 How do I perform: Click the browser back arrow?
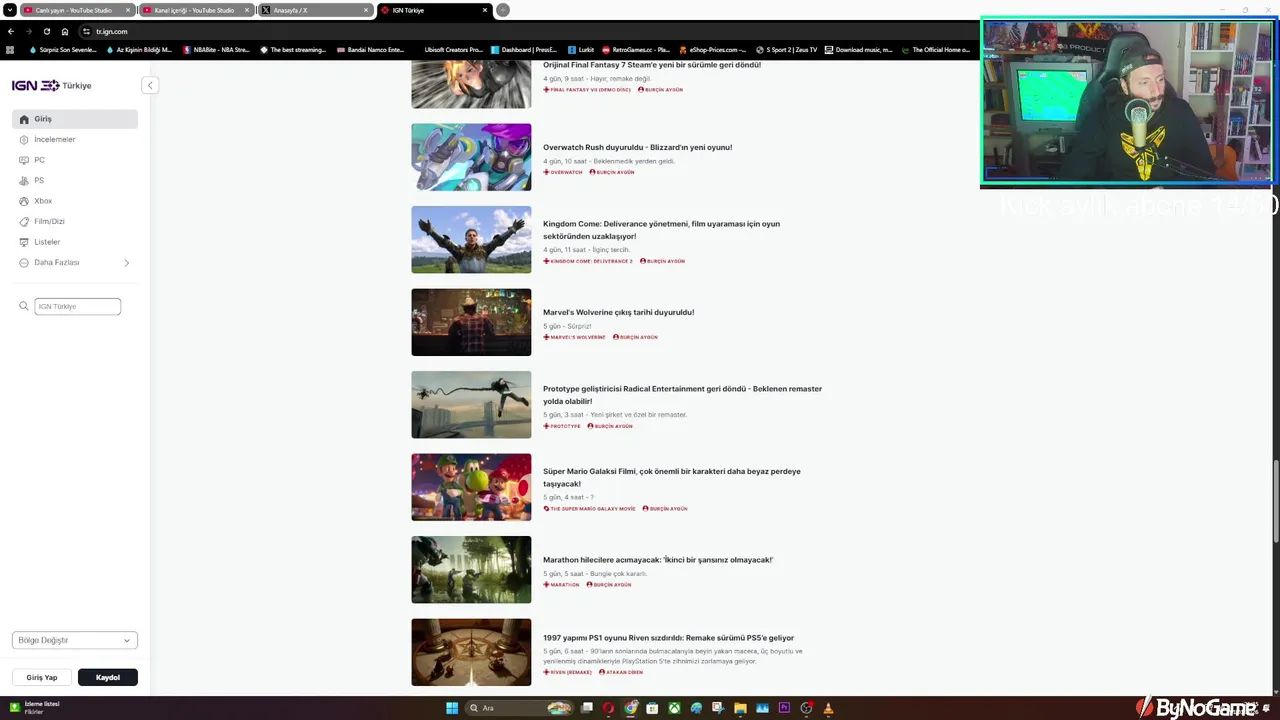(11, 31)
